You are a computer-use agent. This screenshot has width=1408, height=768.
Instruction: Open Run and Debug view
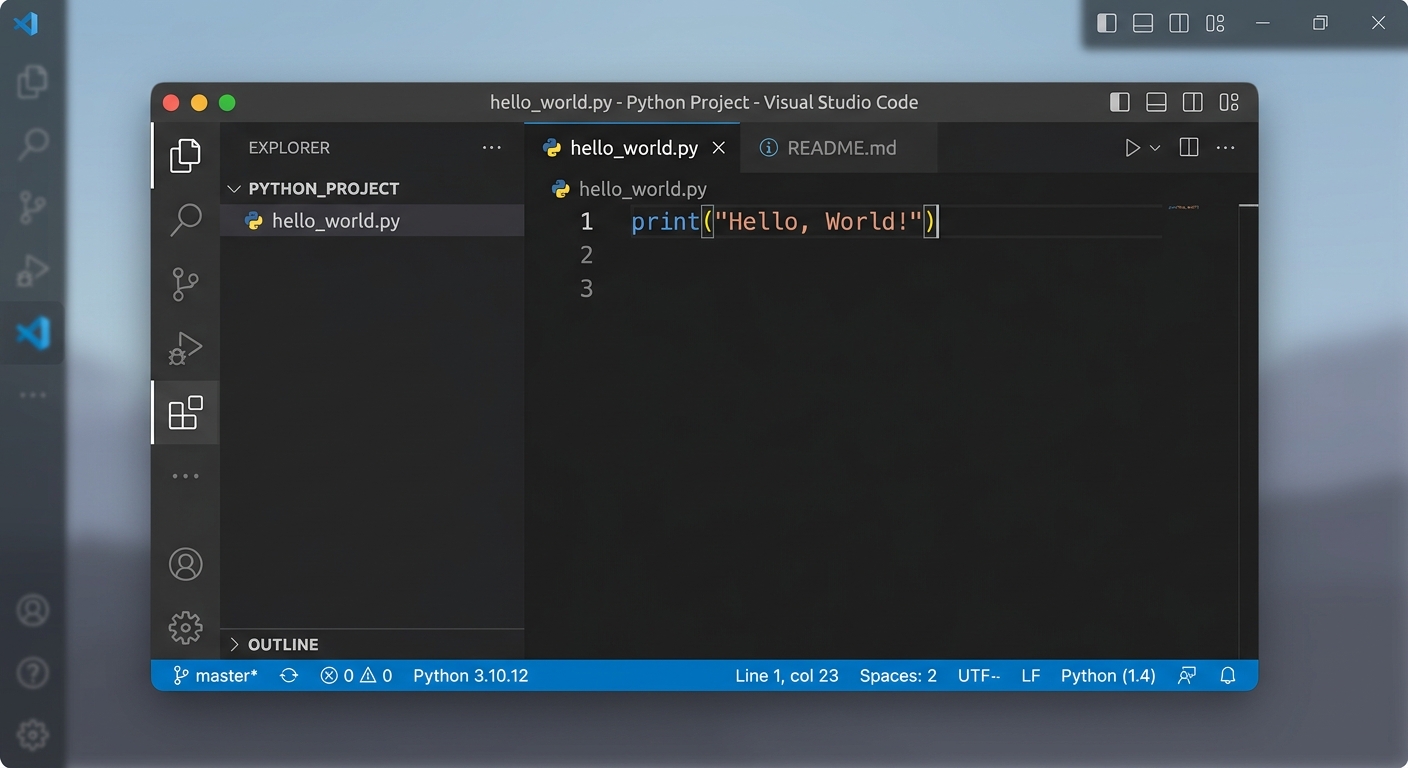185,348
